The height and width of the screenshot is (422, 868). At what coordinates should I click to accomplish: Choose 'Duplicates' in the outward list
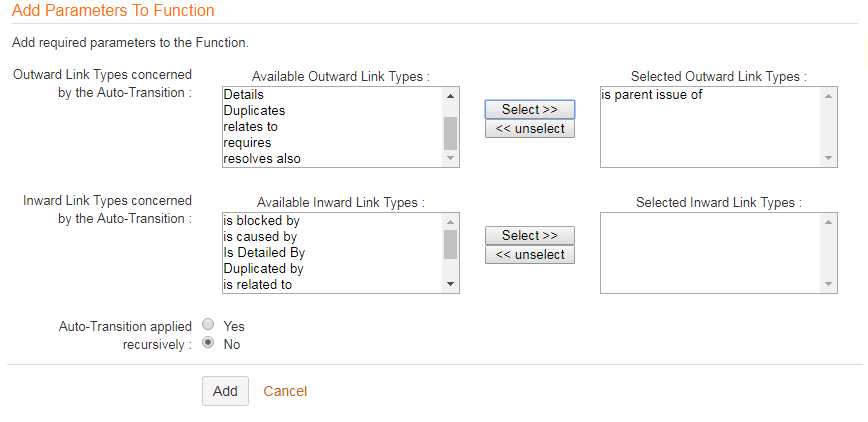pyautogui.click(x=254, y=110)
